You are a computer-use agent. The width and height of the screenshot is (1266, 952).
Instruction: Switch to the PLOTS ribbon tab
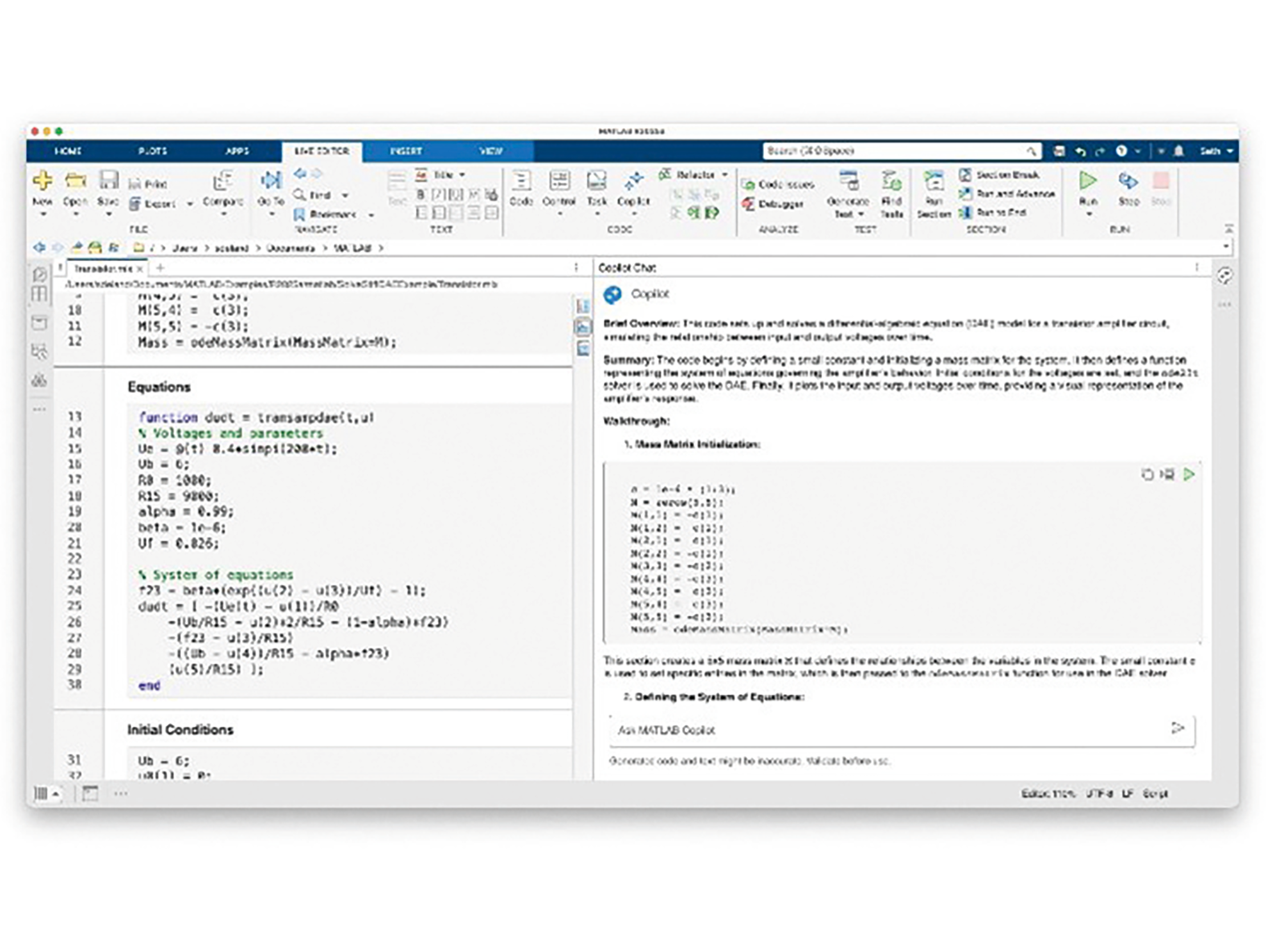coord(152,151)
